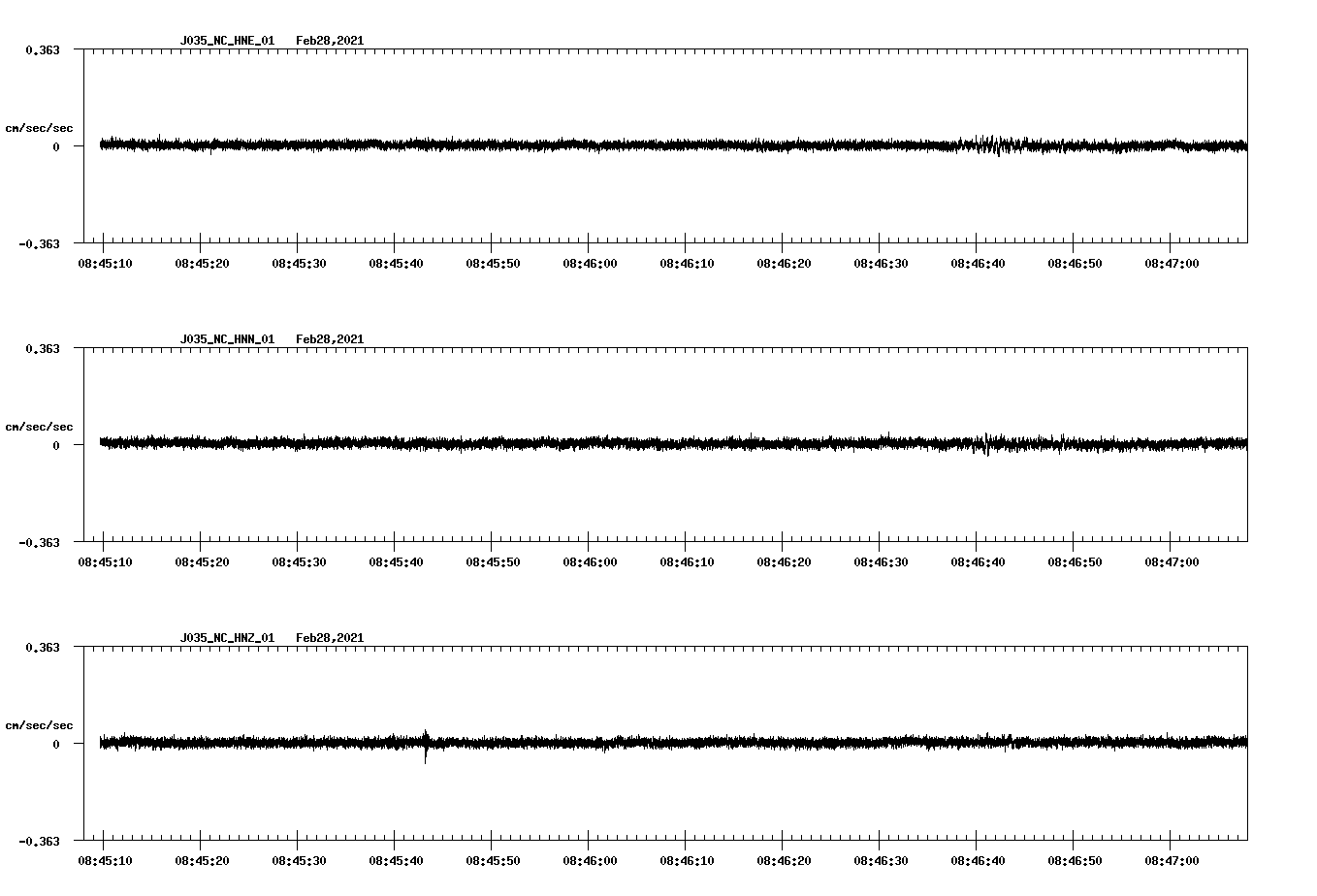Image resolution: width=1317 pixels, height=896 pixels.
Task: Click the cm/sec/sec unit label on middle plot
Action: pos(41,427)
